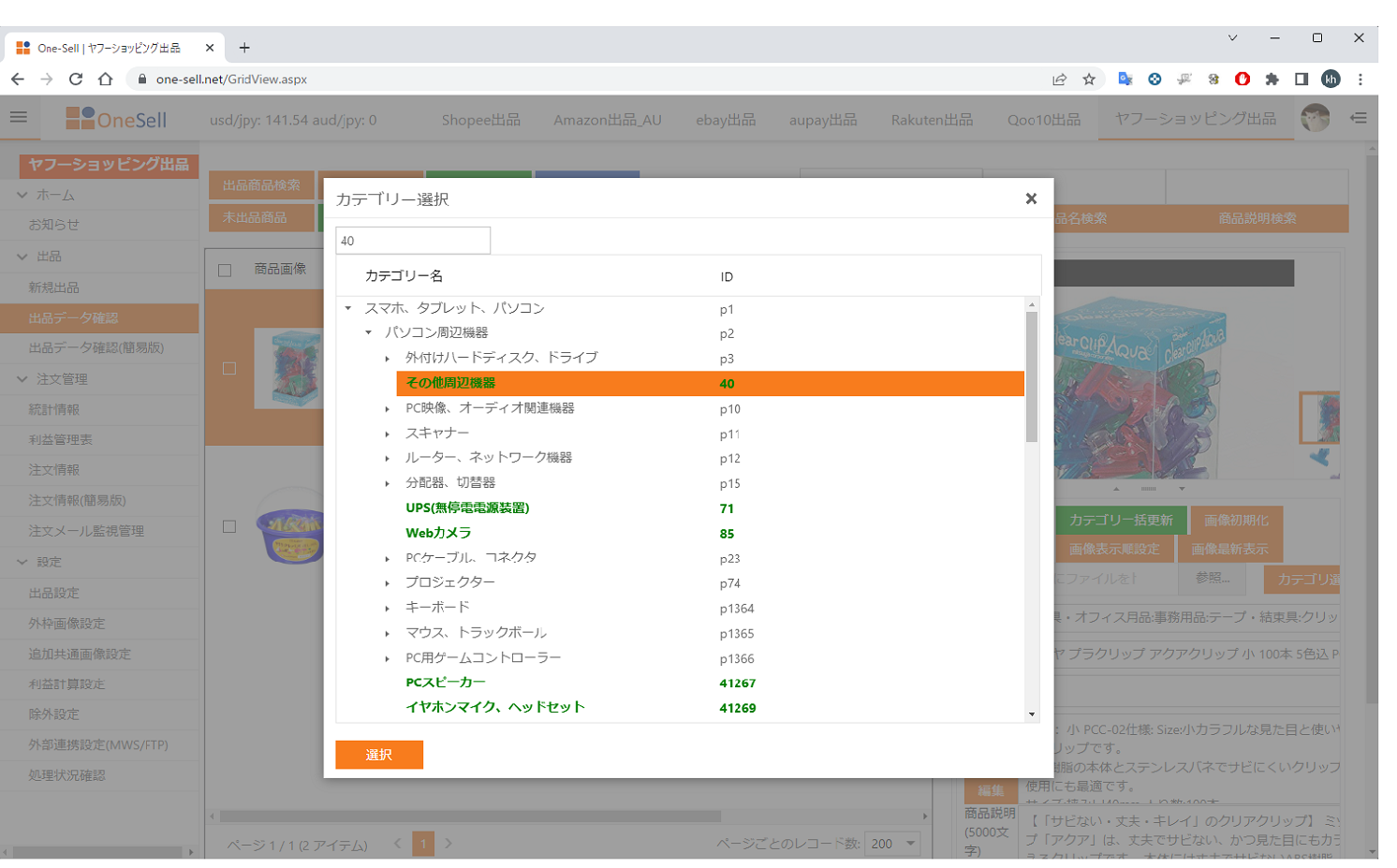Screen dimensions: 1397x868
Task: Bookmark the page with the star icon
Action: tap(1089, 80)
